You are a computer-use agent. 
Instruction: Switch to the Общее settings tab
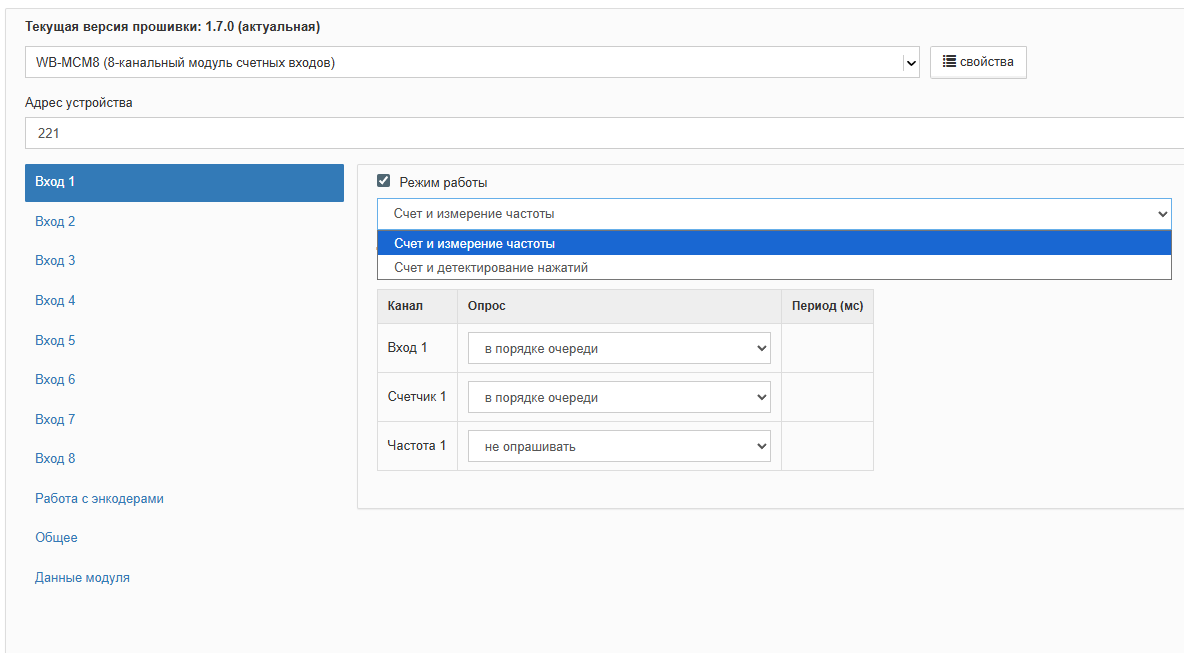coord(56,538)
